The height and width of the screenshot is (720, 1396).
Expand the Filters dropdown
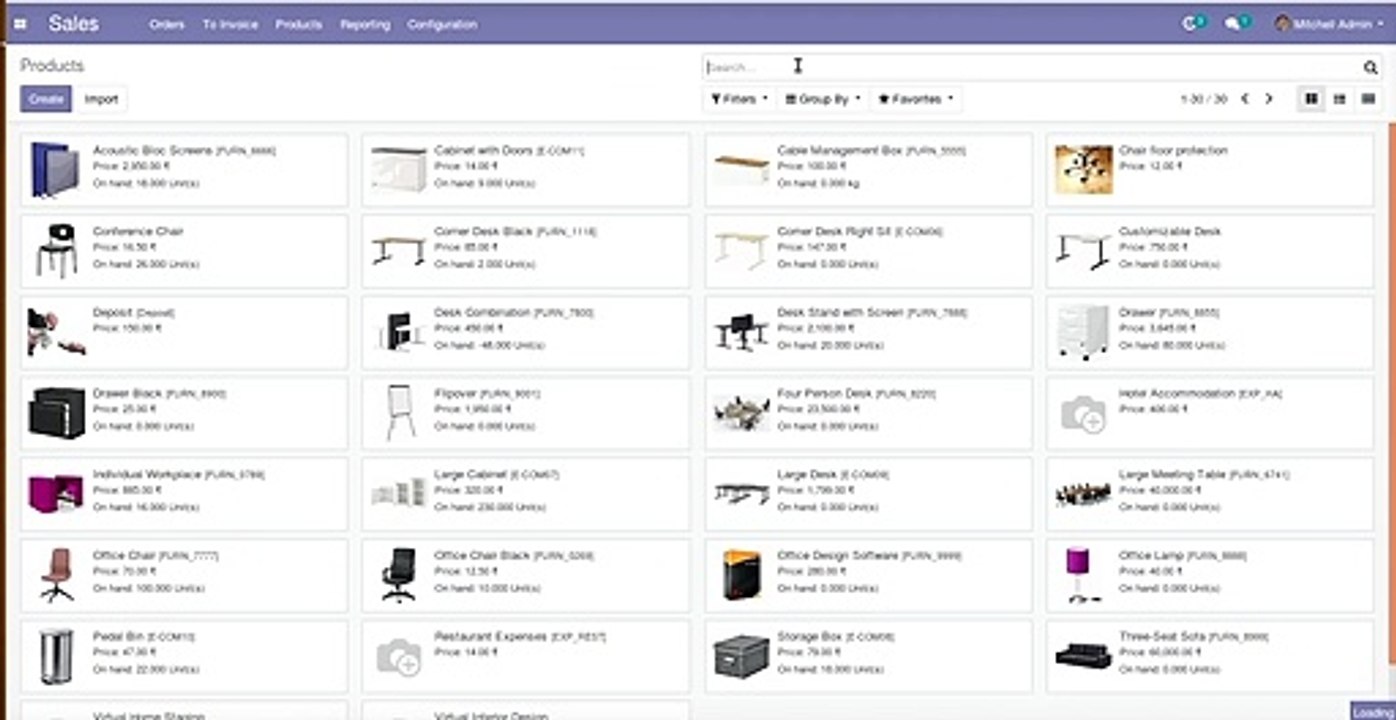click(x=739, y=99)
